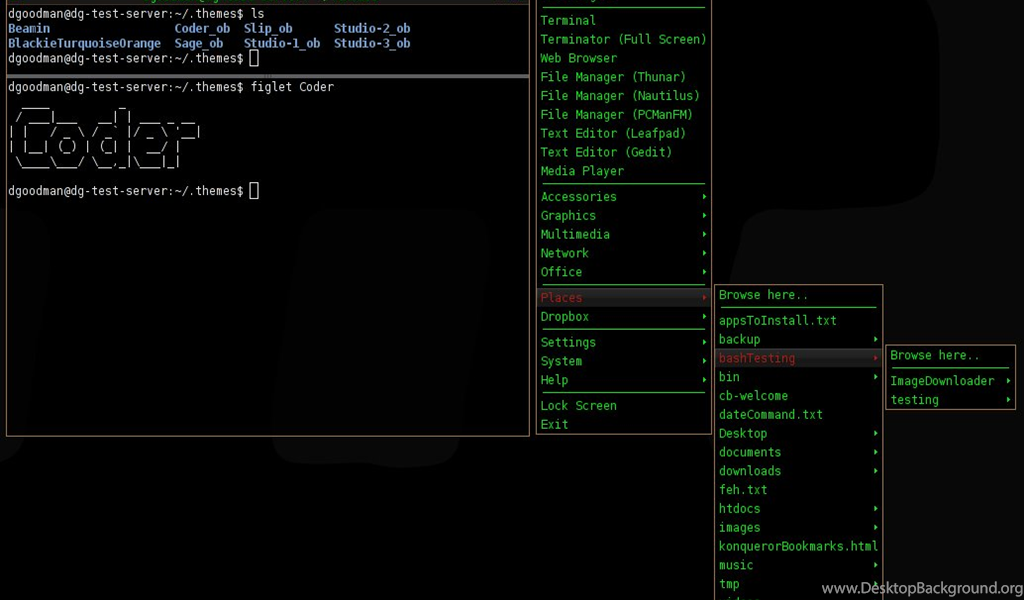Click Studio-2_ob in terminal listing
Image resolution: width=1024 pixels, height=600 pixels.
point(372,29)
